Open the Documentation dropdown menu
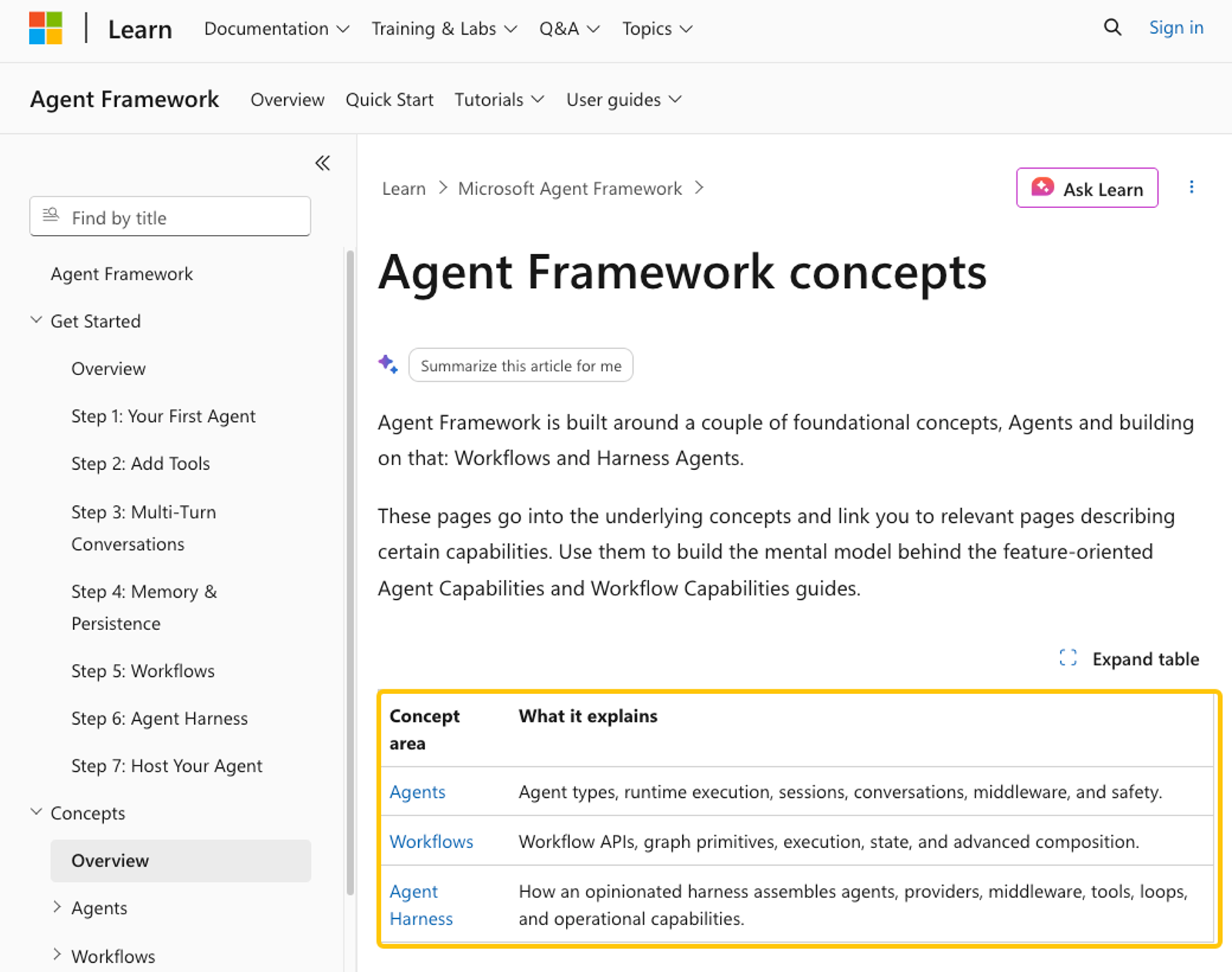Image resolution: width=1232 pixels, height=972 pixels. 276,28
